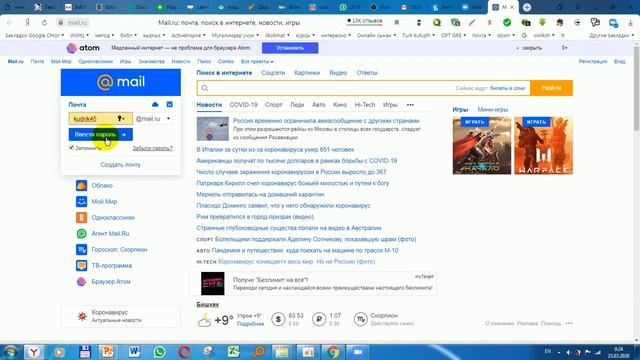Viewport: 640px width, 360px height.
Task: Click the search magnifier icon in search box
Action: (x=205, y=88)
